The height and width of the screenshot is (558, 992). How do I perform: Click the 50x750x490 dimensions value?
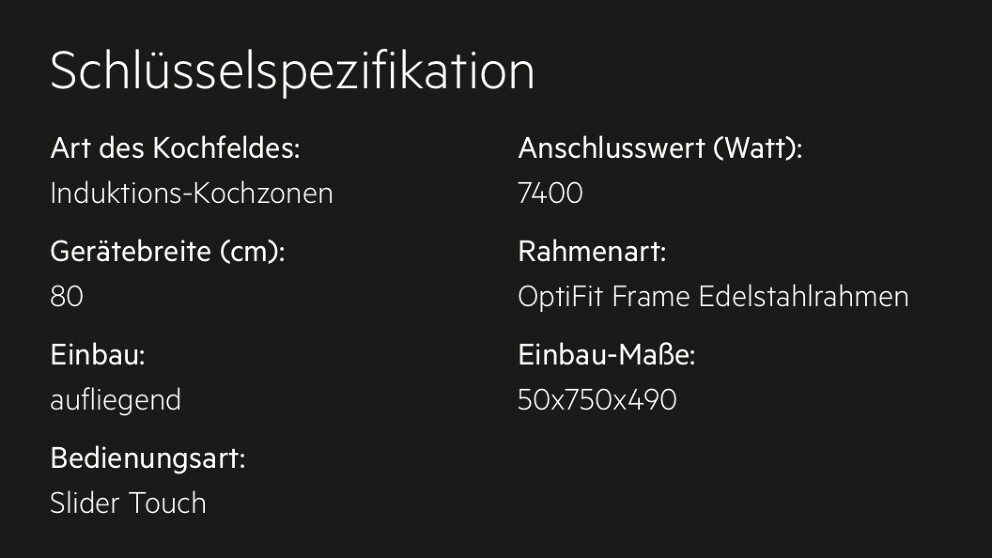[x=597, y=400]
